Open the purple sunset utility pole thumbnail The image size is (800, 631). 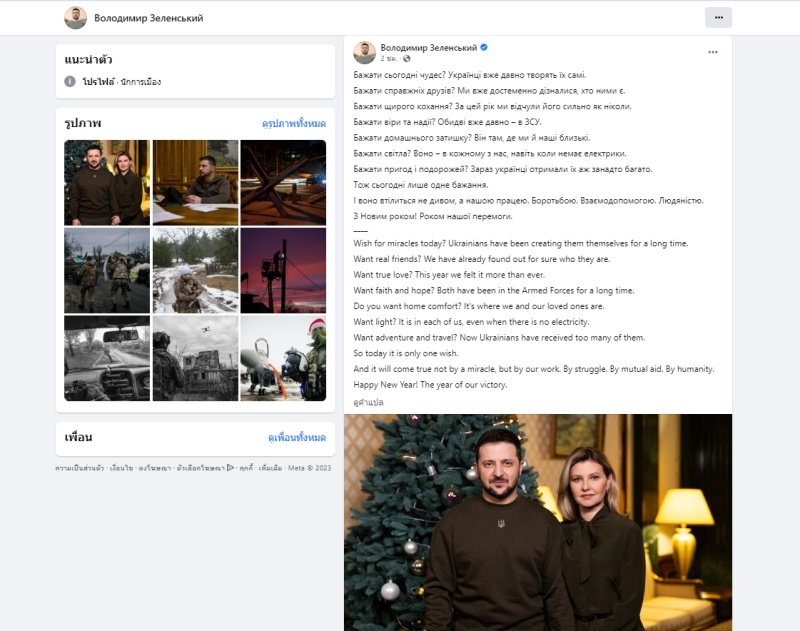tap(283, 270)
